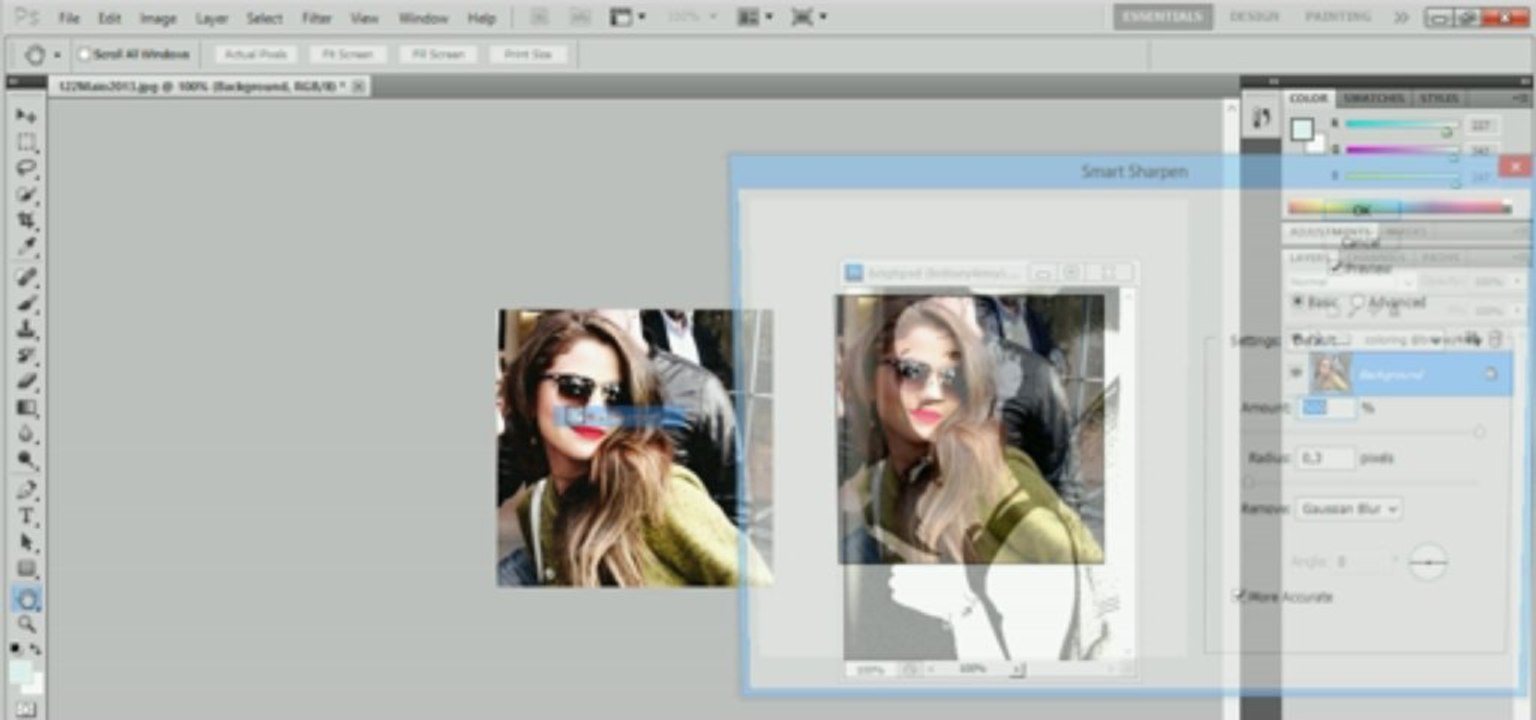Hide the Background layer with the eye icon

(1296, 373)
